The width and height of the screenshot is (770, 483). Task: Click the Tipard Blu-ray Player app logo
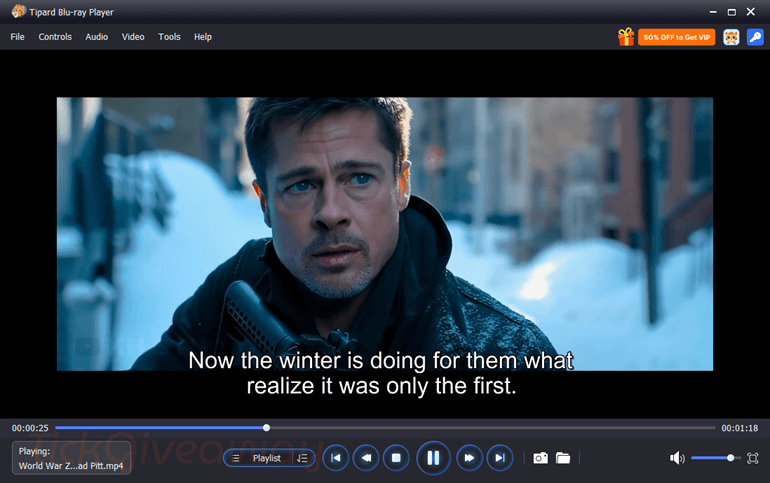(x=18, y=11)
